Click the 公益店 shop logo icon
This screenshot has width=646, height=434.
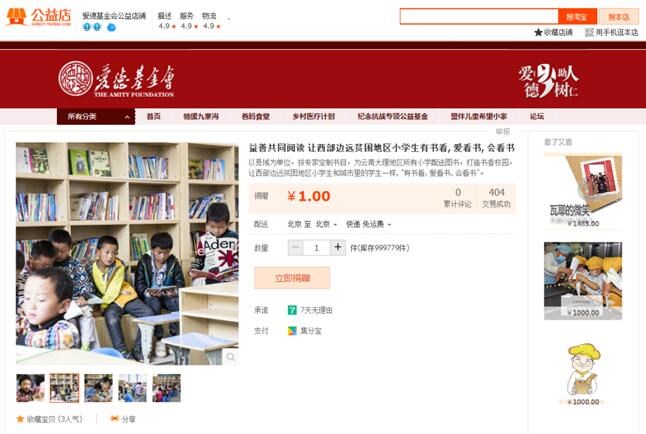click(x=16, y=16)
